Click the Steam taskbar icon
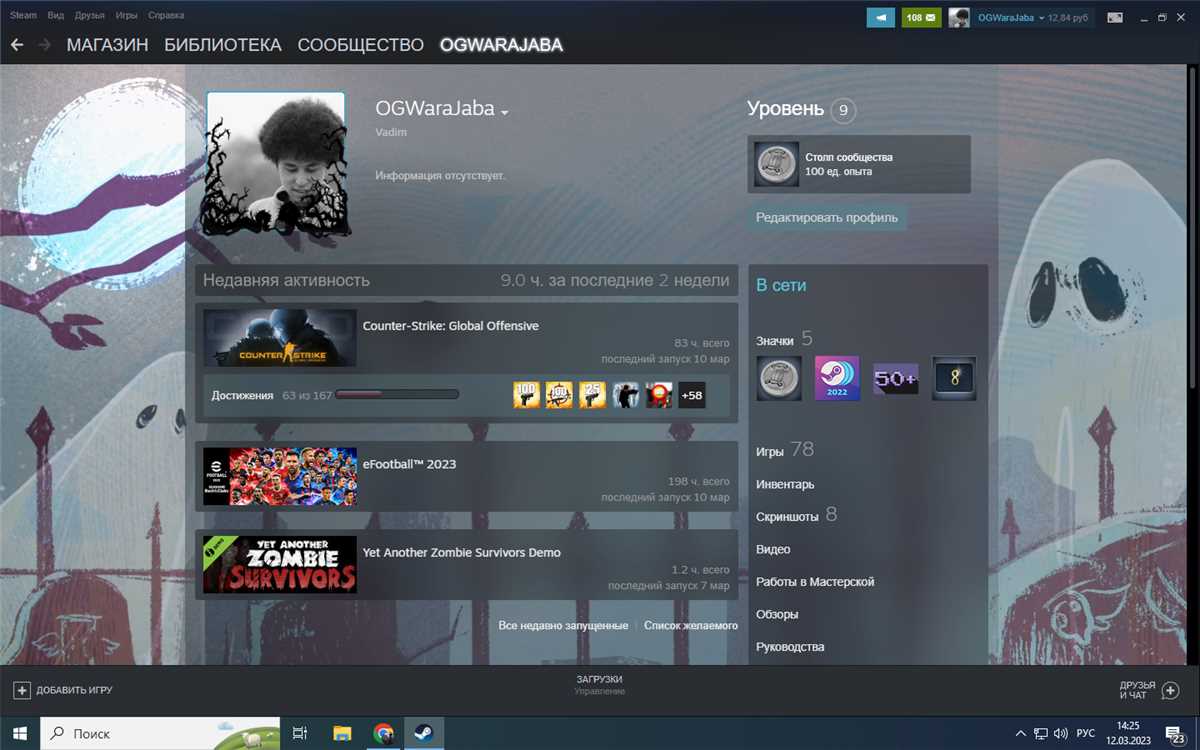This screenshot has width=1200, height=750. coord(424,733)
